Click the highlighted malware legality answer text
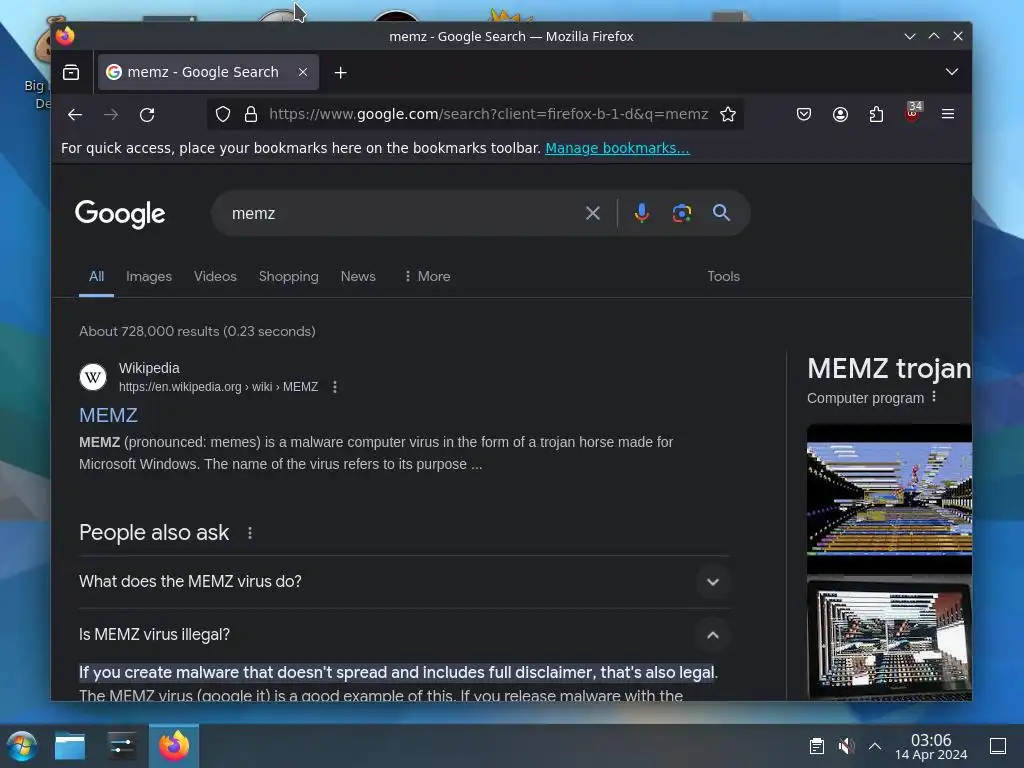Image resolution: width=1024 pixels, height=768 pixels. (x=398, y=673)
